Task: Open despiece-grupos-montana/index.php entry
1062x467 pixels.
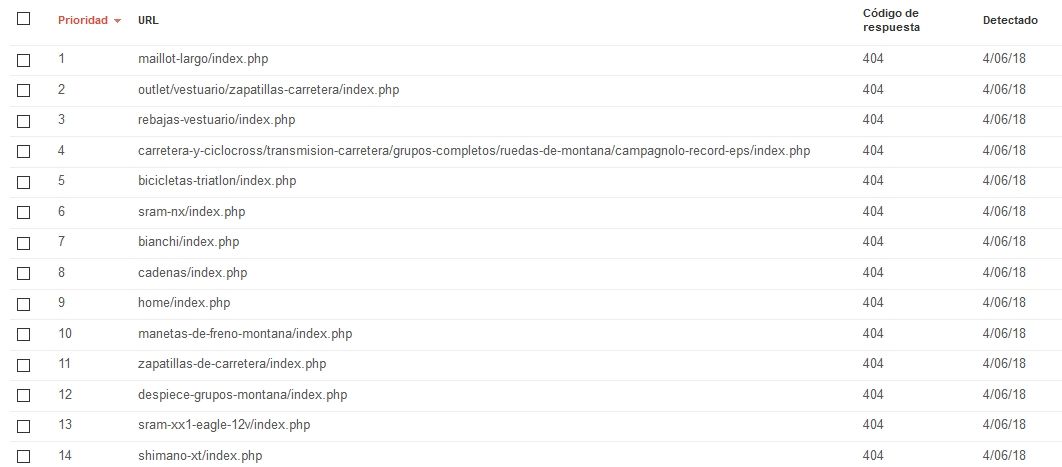Action: coord(242,395)
